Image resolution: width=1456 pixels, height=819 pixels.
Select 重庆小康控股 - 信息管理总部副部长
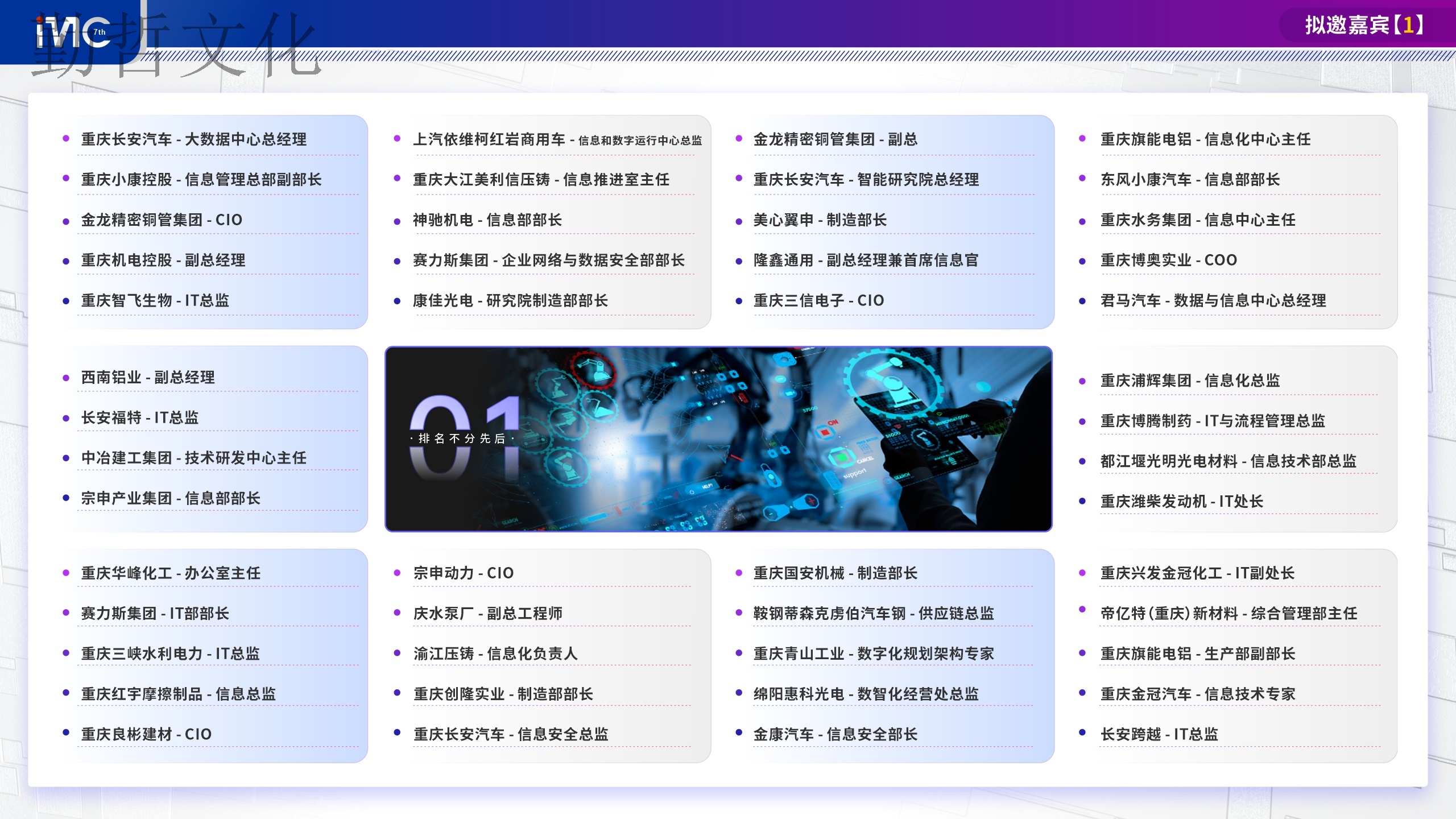click(201, 180)
